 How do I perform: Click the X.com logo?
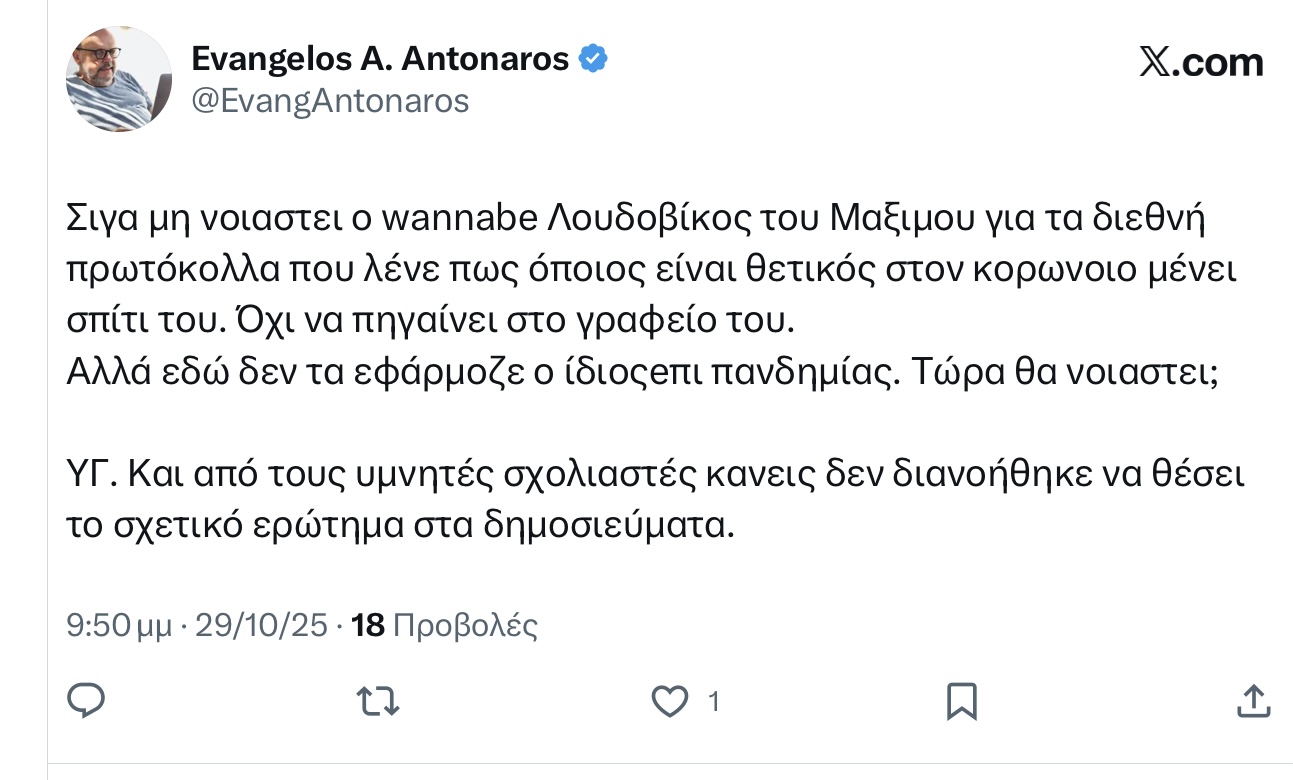(x=1202, y=58)
